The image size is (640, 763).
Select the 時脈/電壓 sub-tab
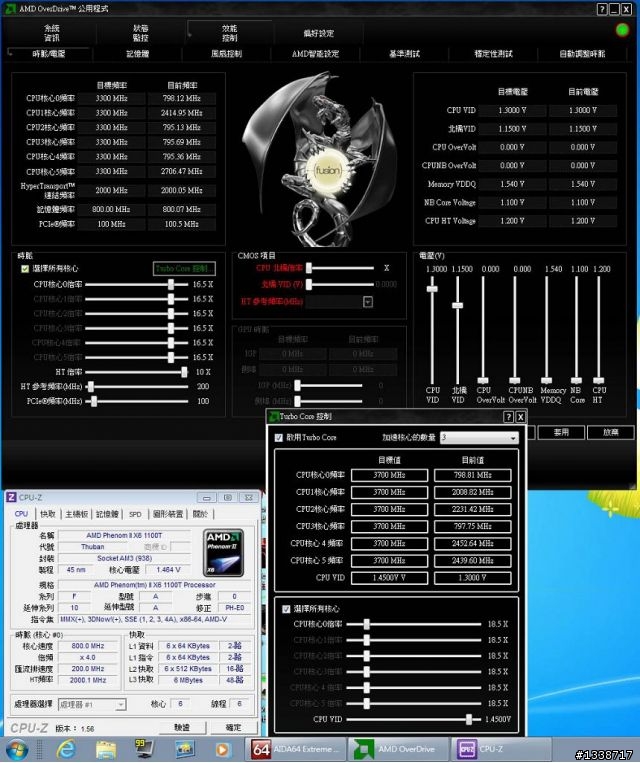(x=49, y=54)
